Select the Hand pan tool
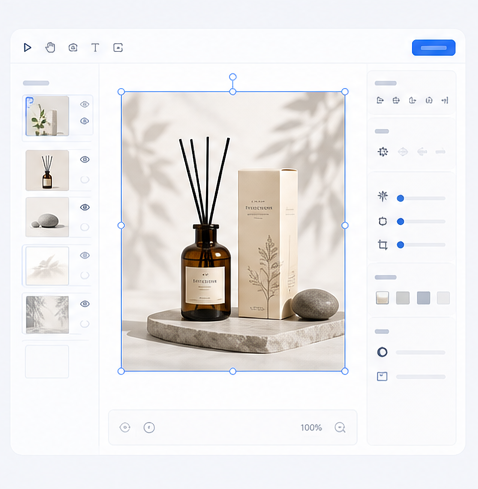The height and width of the screenshot is (489, 478). 50,48
